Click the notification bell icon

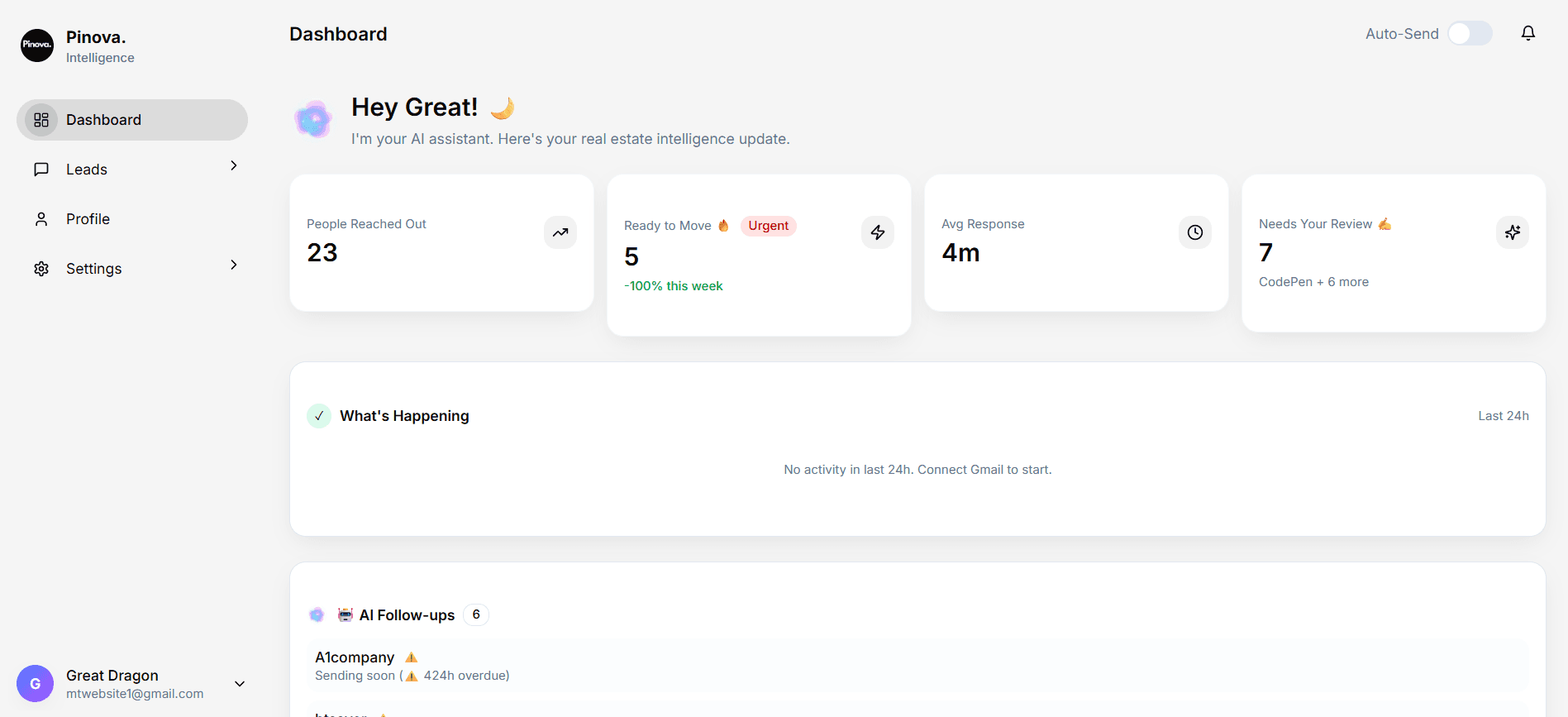click(1527, 33)
